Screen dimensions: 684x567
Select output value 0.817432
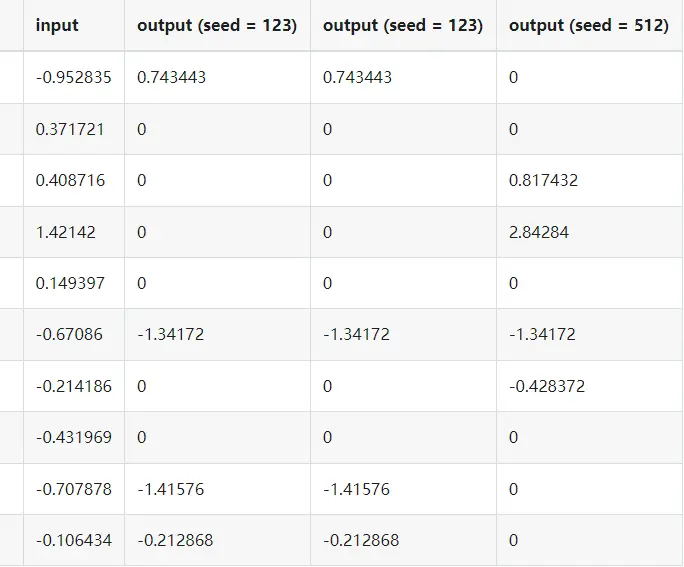[543, 181]
